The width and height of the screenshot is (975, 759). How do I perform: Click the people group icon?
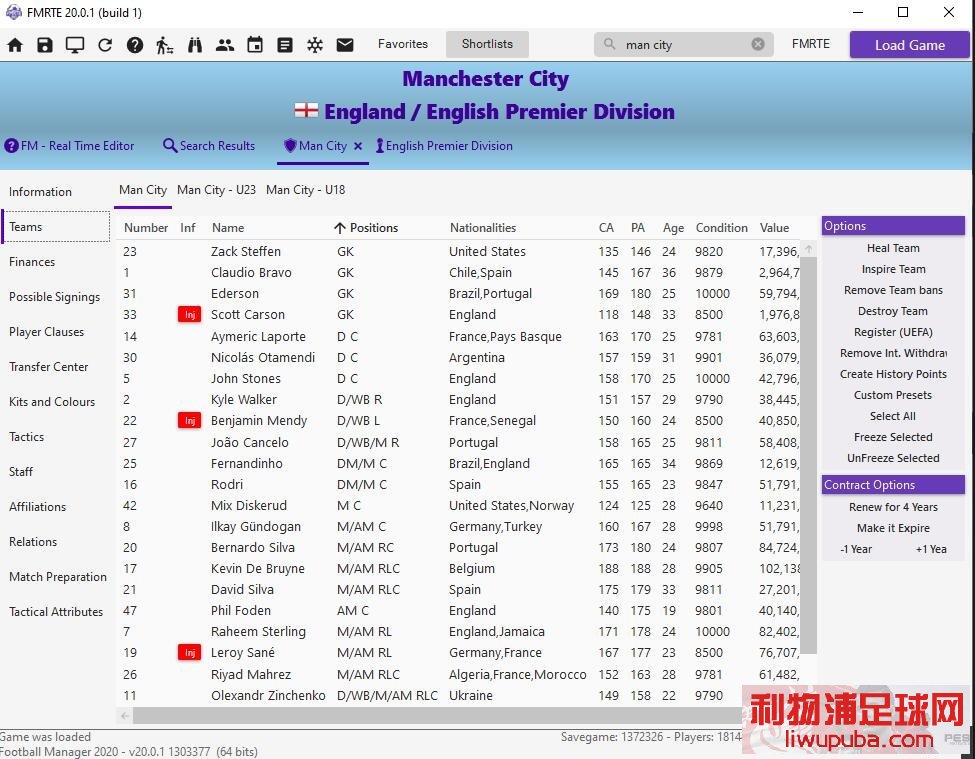pyautogui.click(x=225, y=45)
